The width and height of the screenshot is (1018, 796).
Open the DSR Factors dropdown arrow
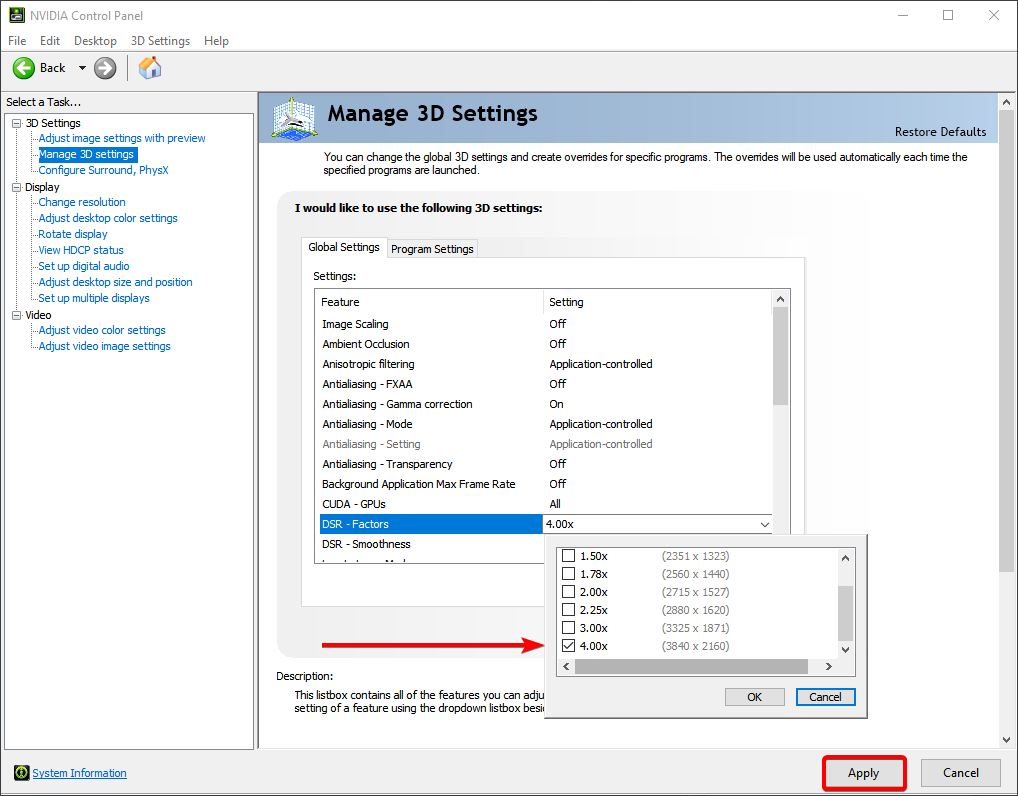coord(765,524)
